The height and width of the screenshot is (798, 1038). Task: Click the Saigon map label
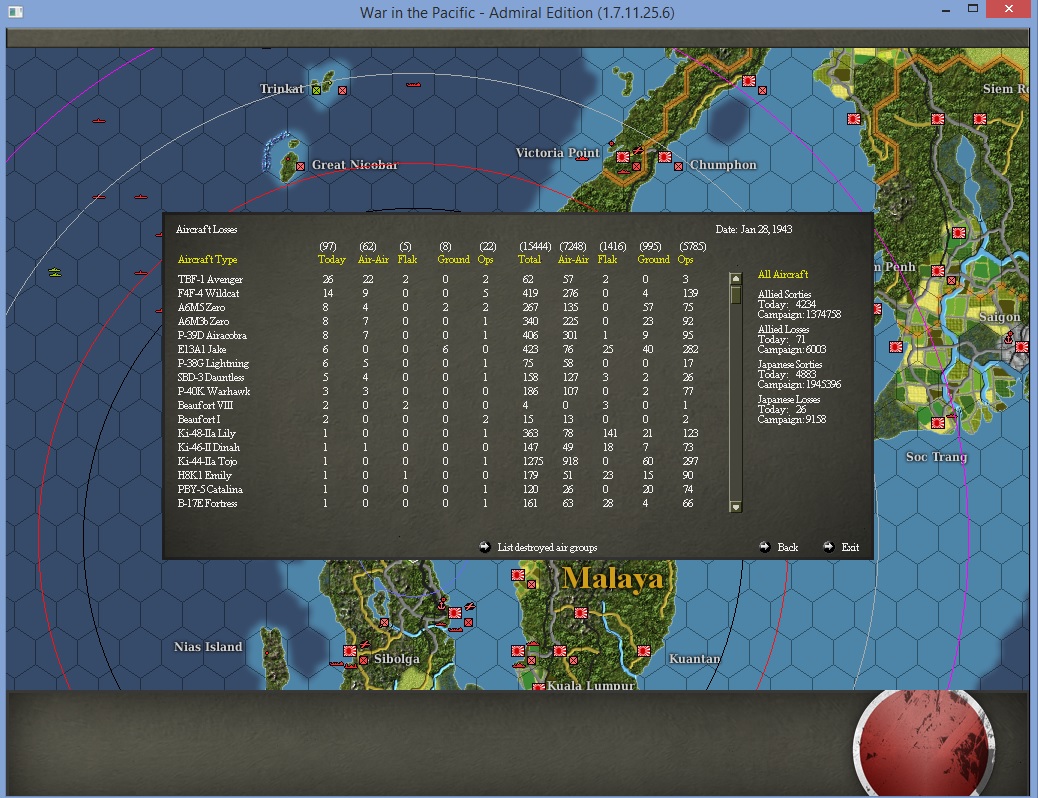pos(1000,317)
